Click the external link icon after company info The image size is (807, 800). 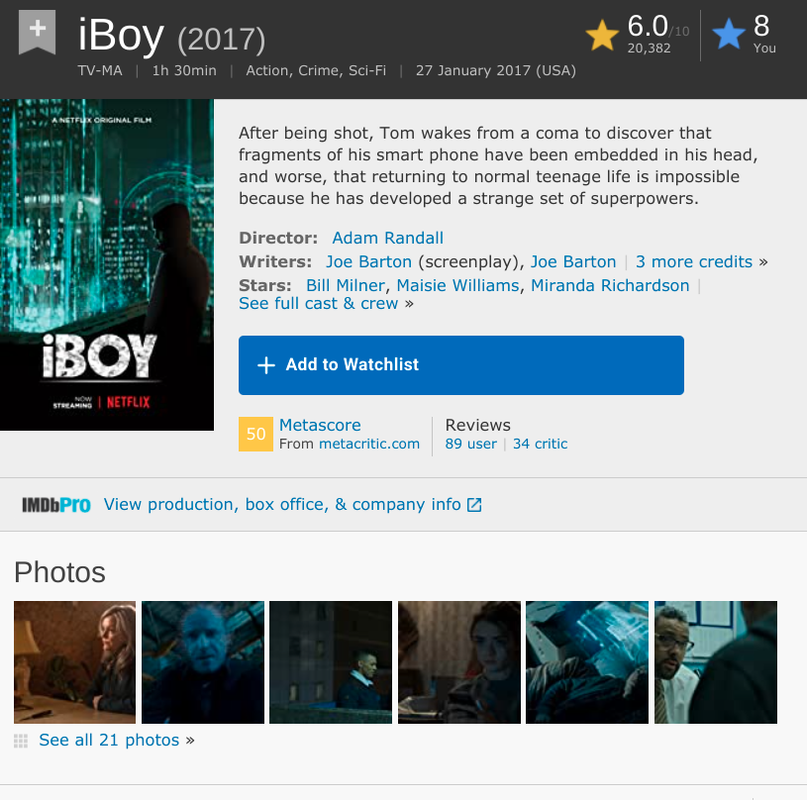[474, 505]
